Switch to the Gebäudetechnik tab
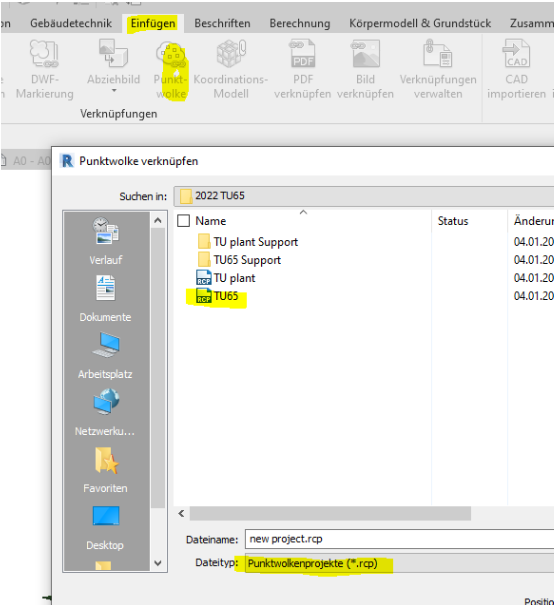 (71, 23)
